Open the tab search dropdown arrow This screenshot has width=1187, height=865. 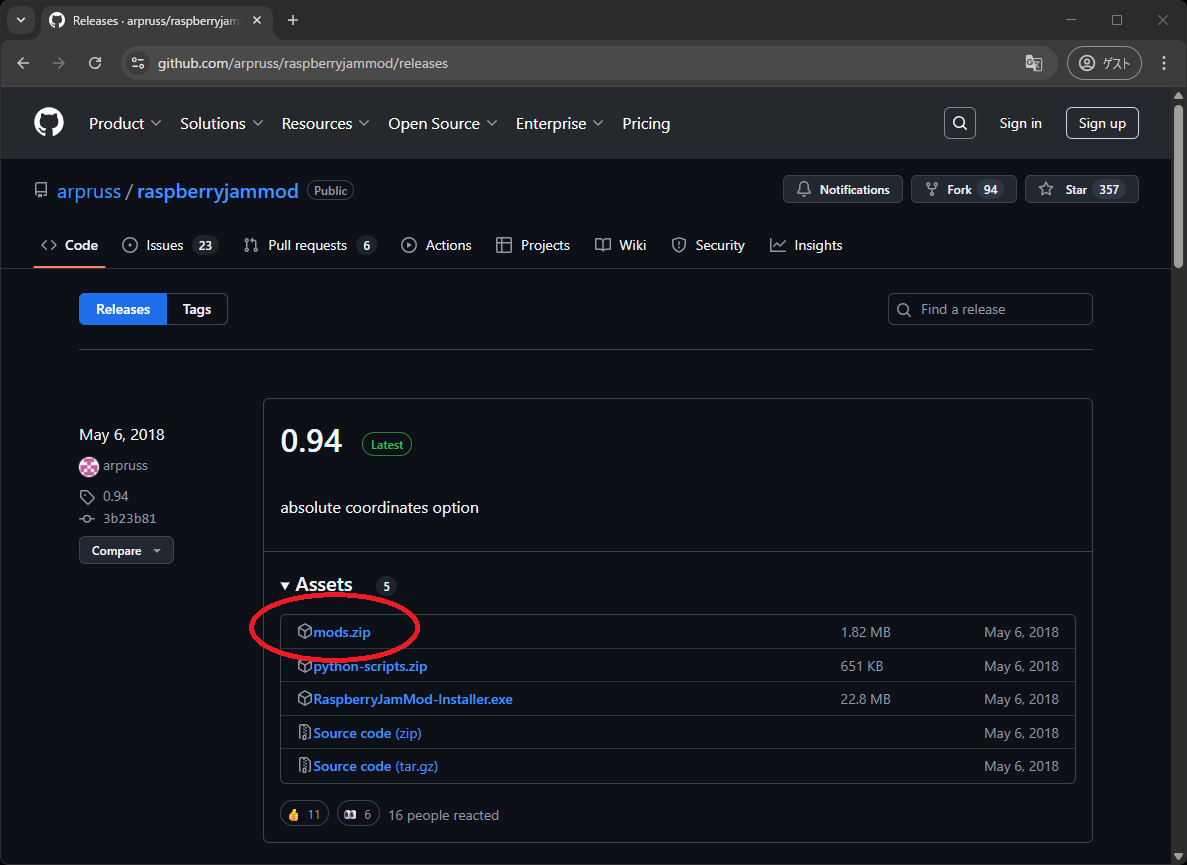point(21,20)
